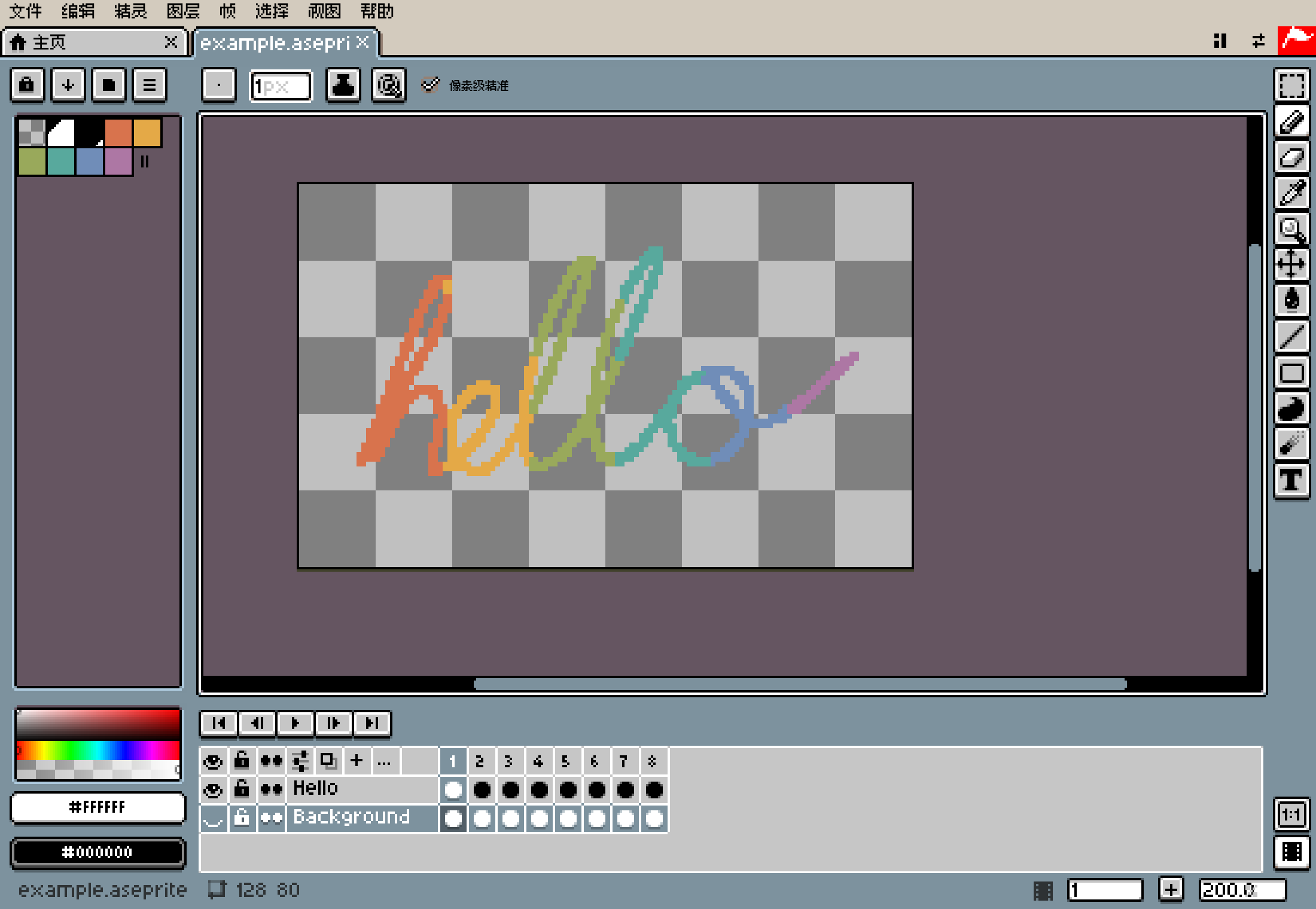Image resolution: width=1316 pixels, height=909 pixels.
Task: Select the Move tool
Action: point(1292,264)
